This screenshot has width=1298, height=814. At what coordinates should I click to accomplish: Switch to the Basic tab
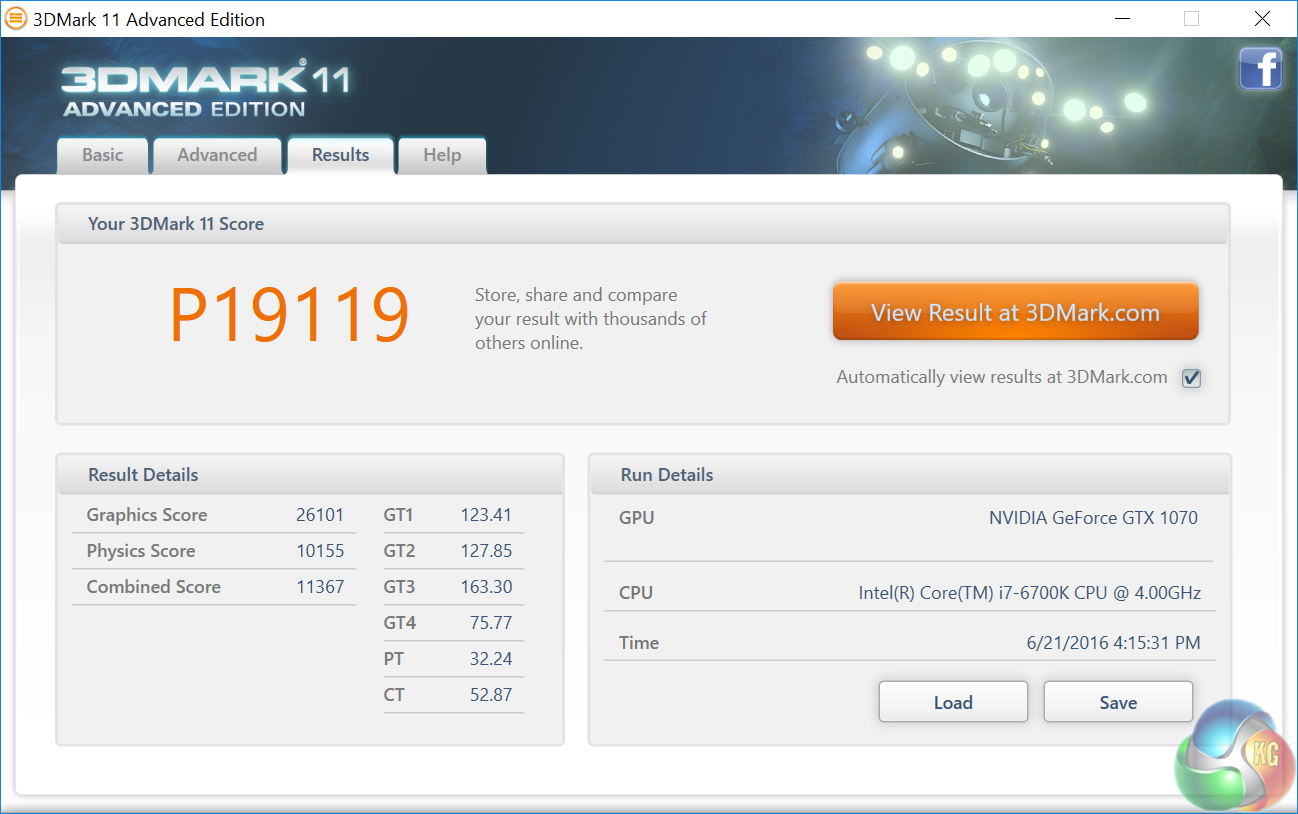pyautogui.click(x=103, y=155)
